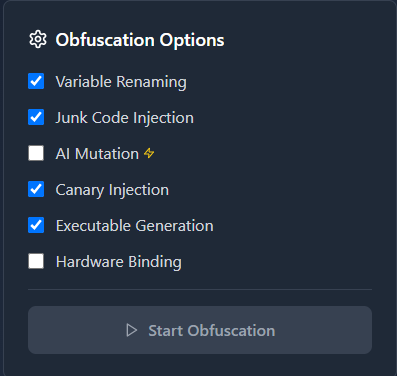Click the Hardware Binding label text
Image resolution: width=397 pixels, height=376 pixels.
point(119,262)
